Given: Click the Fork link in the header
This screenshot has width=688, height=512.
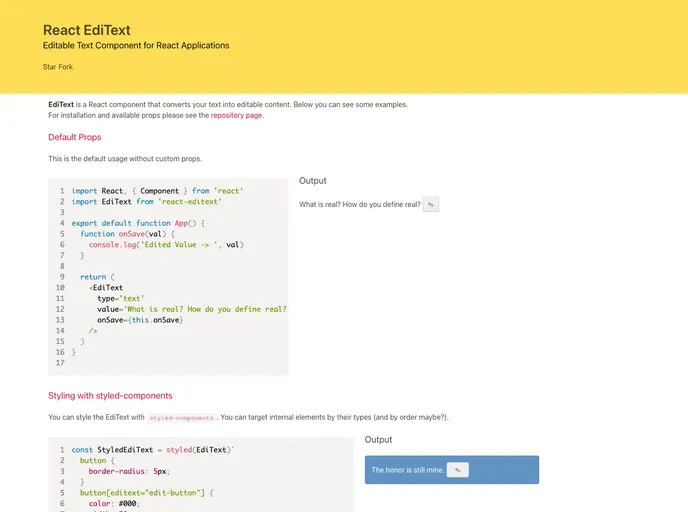Looking at the screenshot, I should tap(65, 67).
